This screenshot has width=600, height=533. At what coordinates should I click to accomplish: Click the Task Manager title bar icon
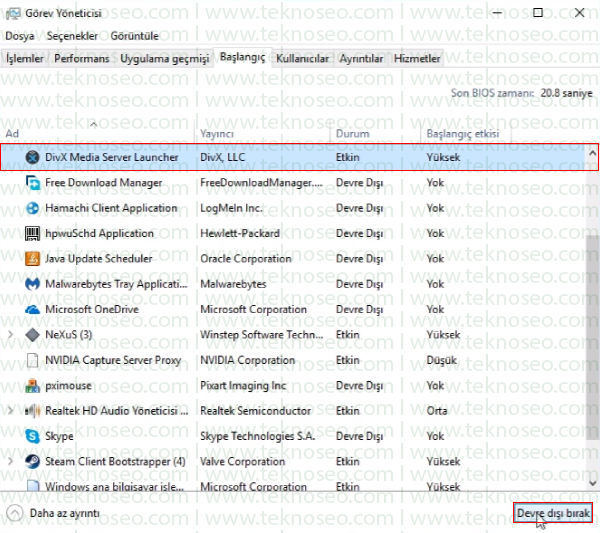point(13,13)
